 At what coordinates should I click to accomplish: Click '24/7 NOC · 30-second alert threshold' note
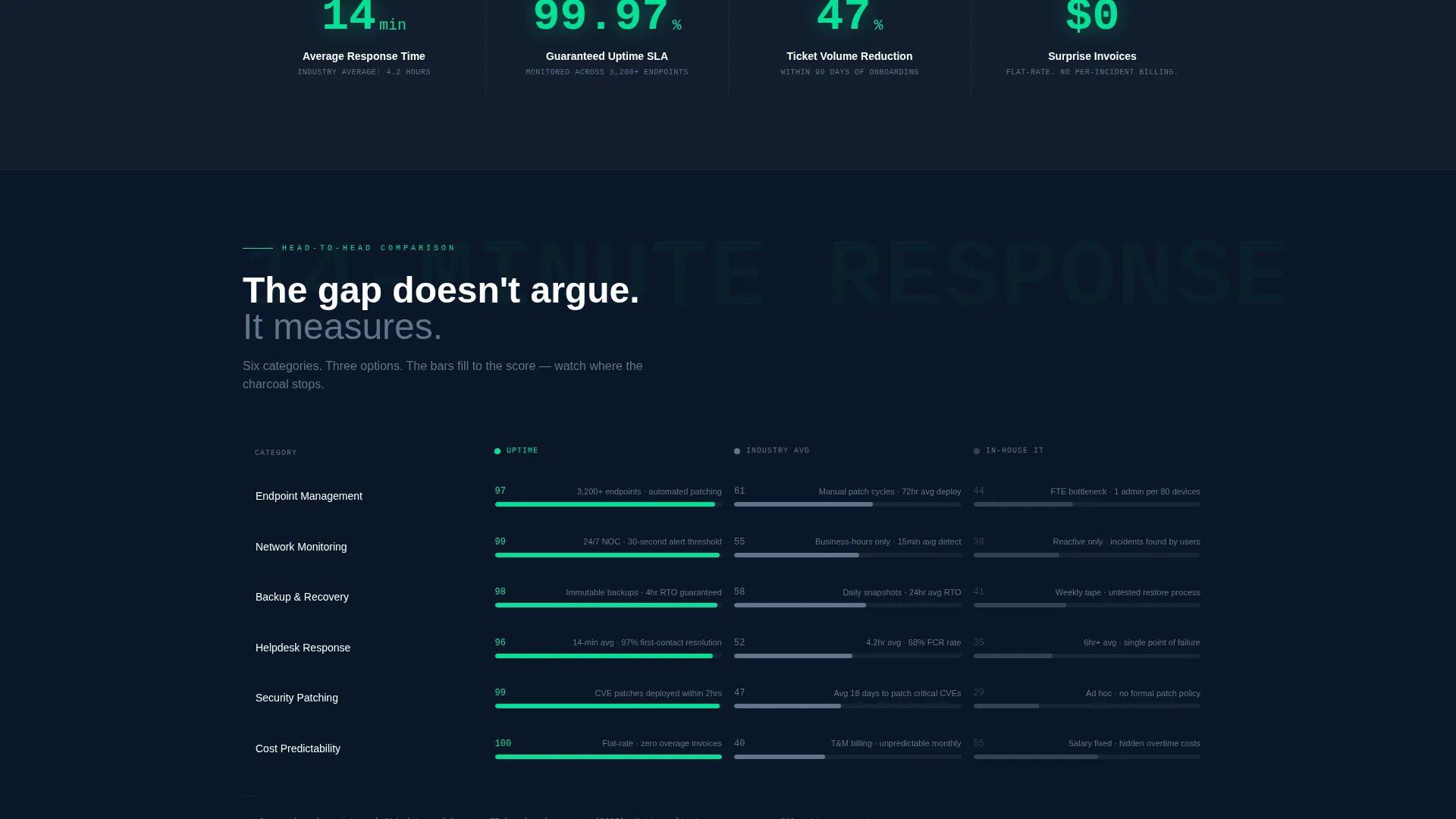coord(652,541)
